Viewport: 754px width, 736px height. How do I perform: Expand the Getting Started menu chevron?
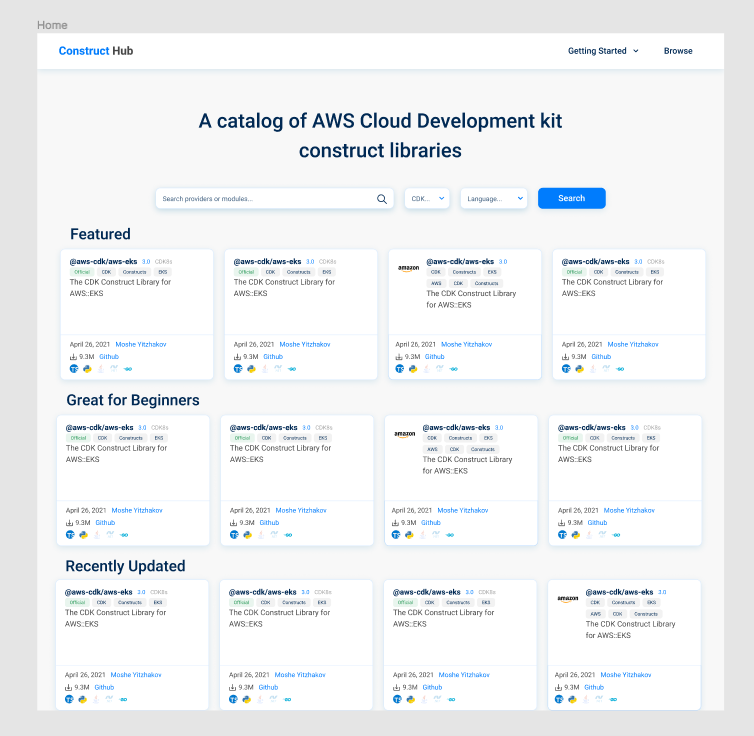coord(636,51)
